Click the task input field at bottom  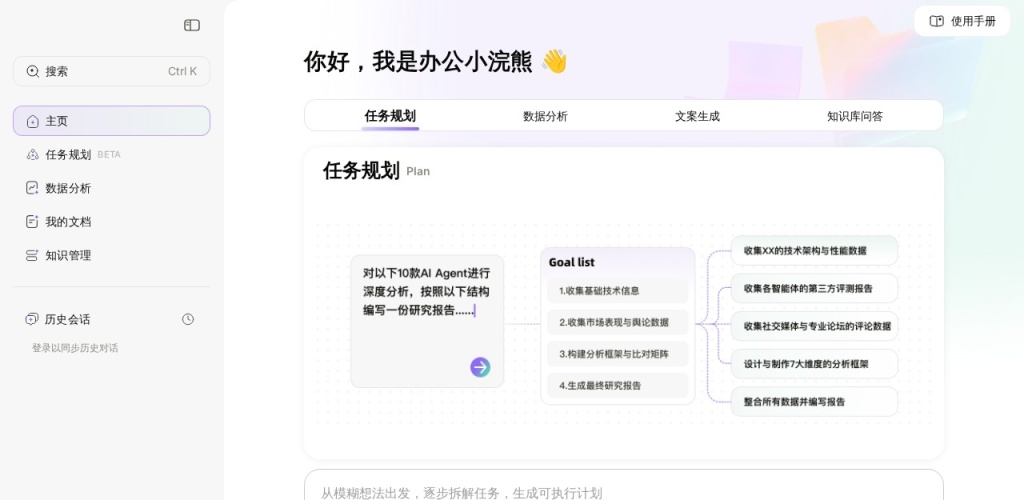click(x=623, y=490)
